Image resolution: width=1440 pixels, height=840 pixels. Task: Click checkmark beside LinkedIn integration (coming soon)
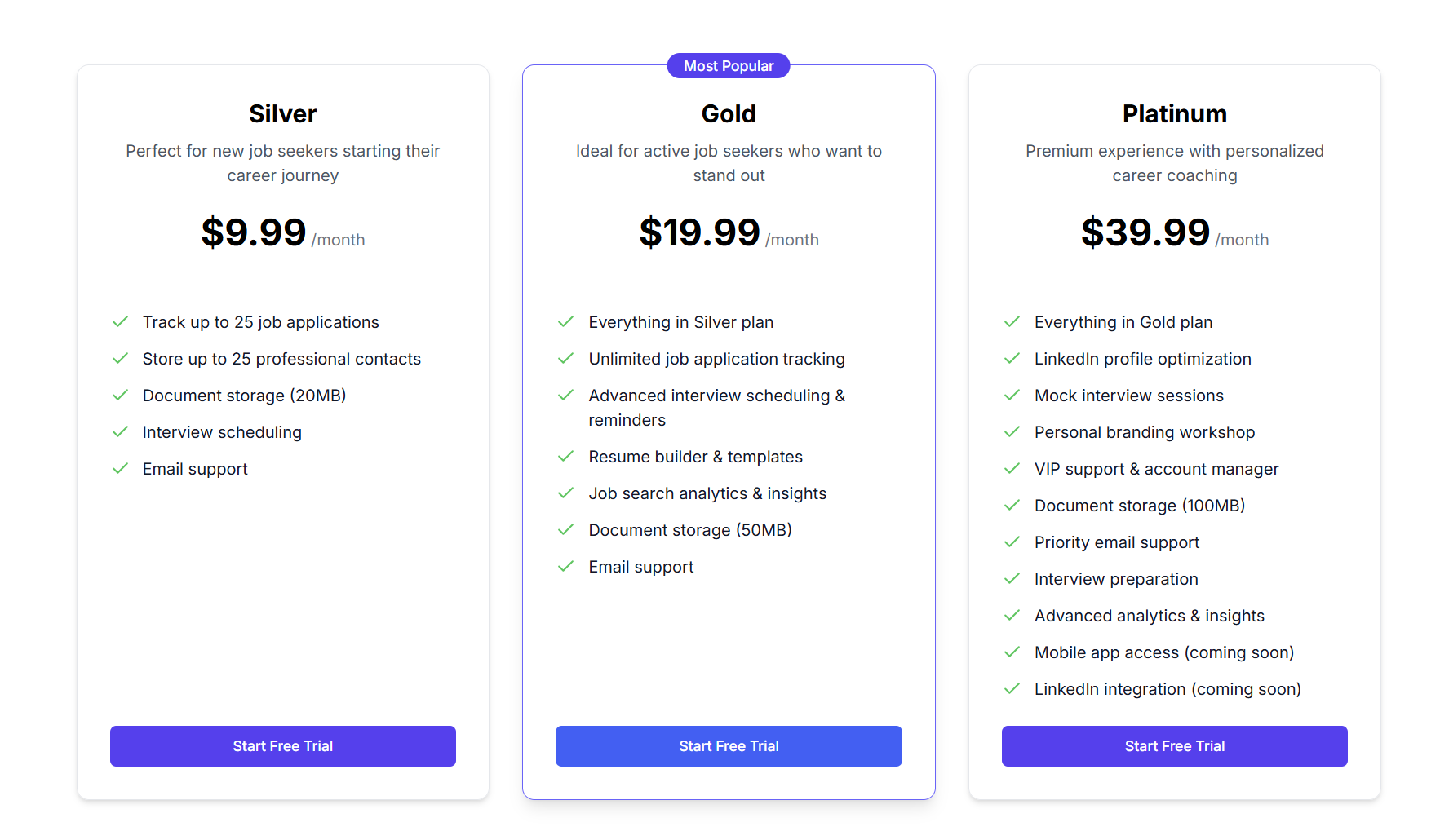[x=1012, y=689]
